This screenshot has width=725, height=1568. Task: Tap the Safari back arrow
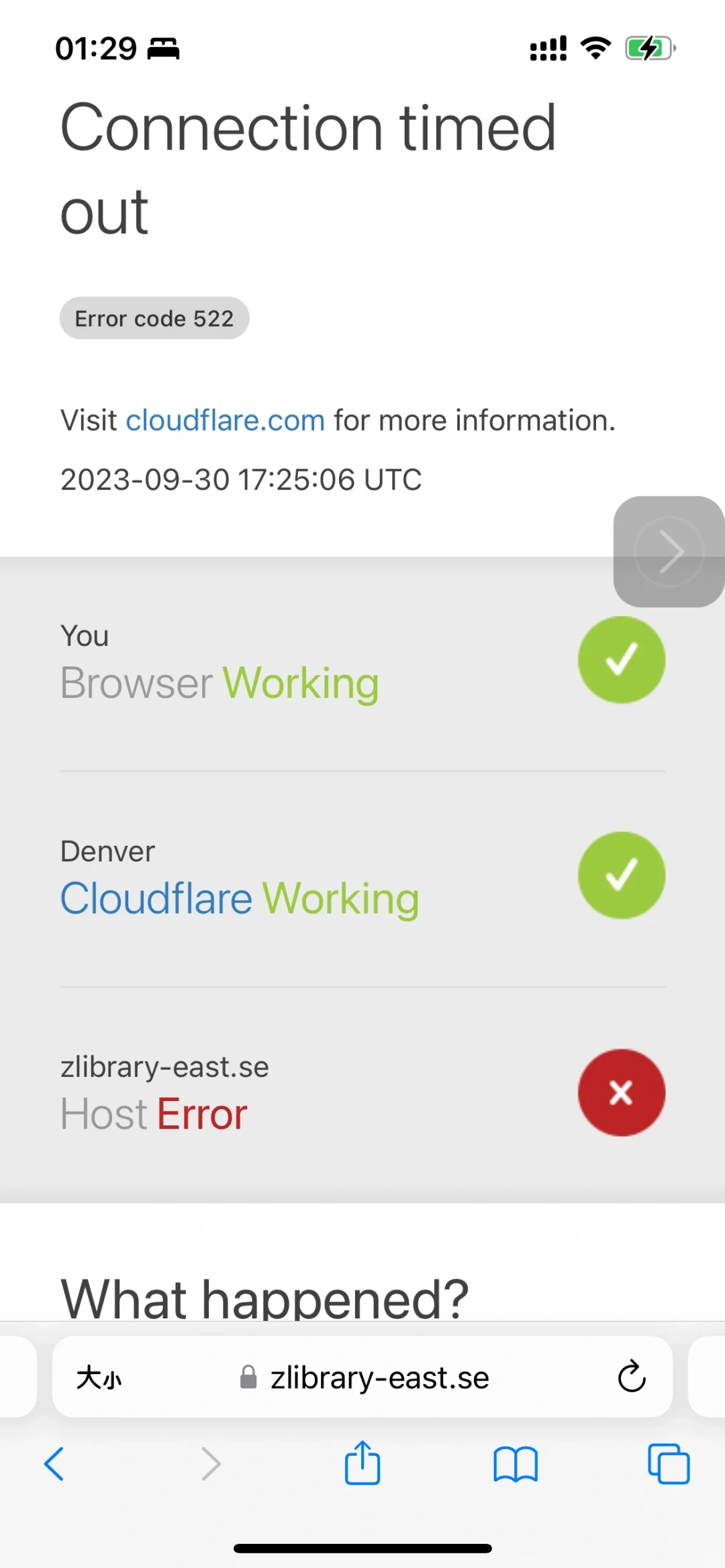(54, 1463)
